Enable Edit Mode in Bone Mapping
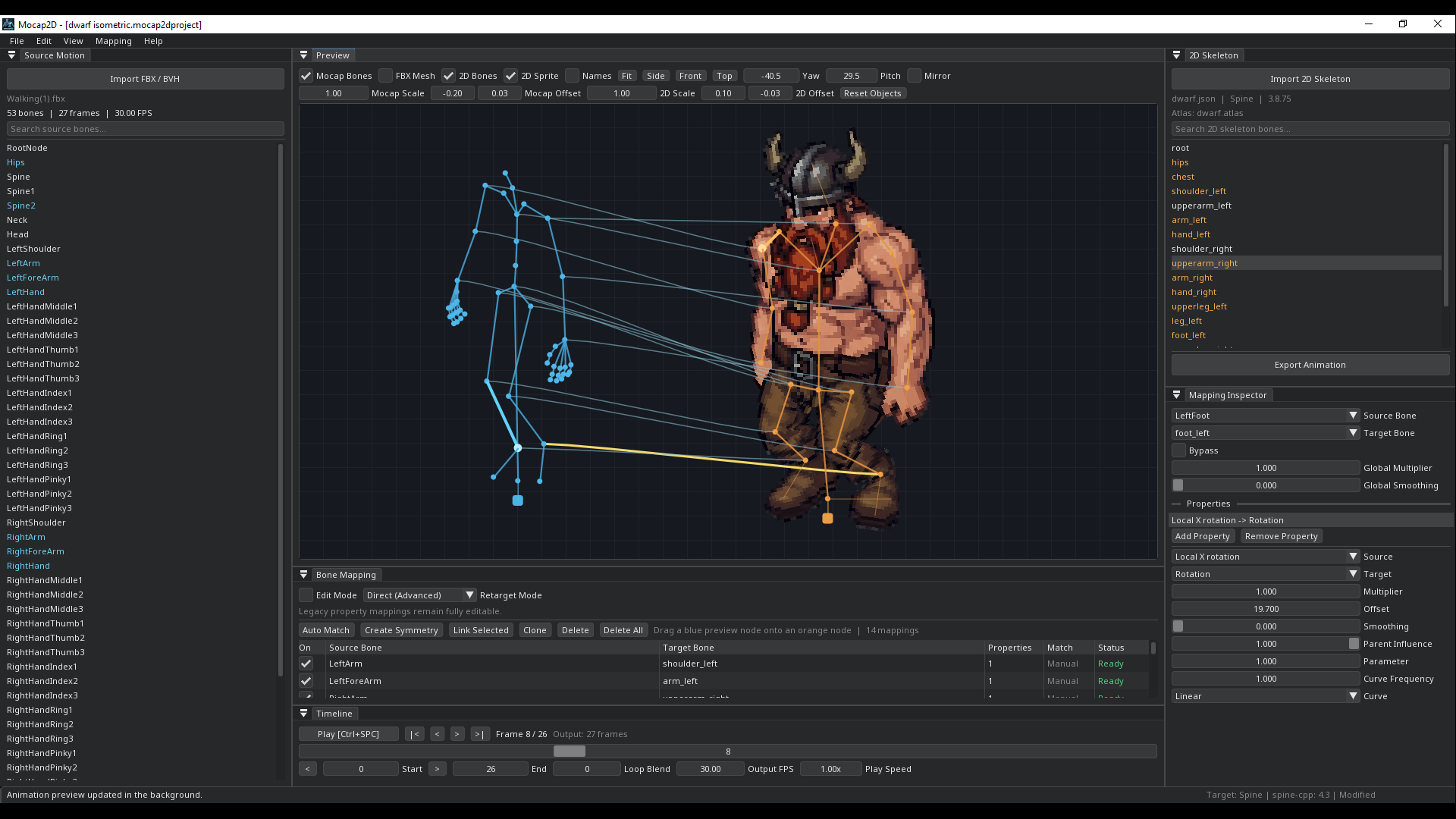The image size is (1456, 819). tap(306, 595)
